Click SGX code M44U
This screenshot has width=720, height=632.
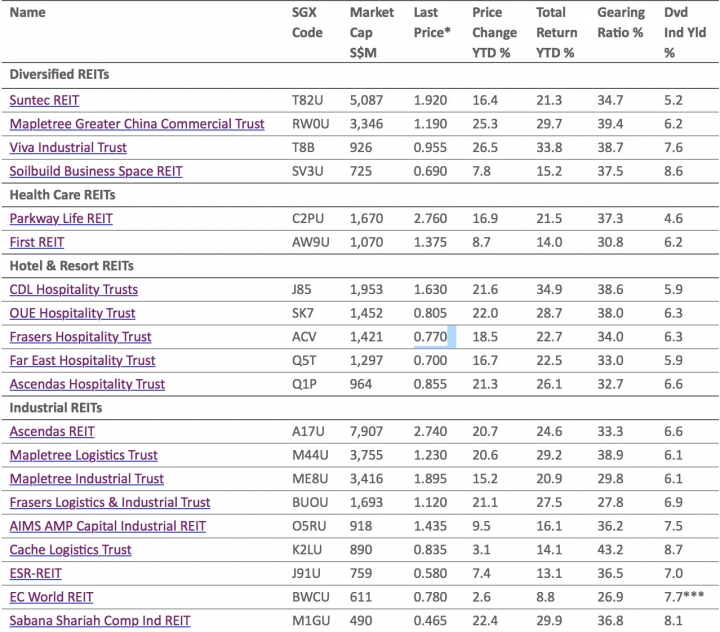pyautogui.click(x=310, y=455)
